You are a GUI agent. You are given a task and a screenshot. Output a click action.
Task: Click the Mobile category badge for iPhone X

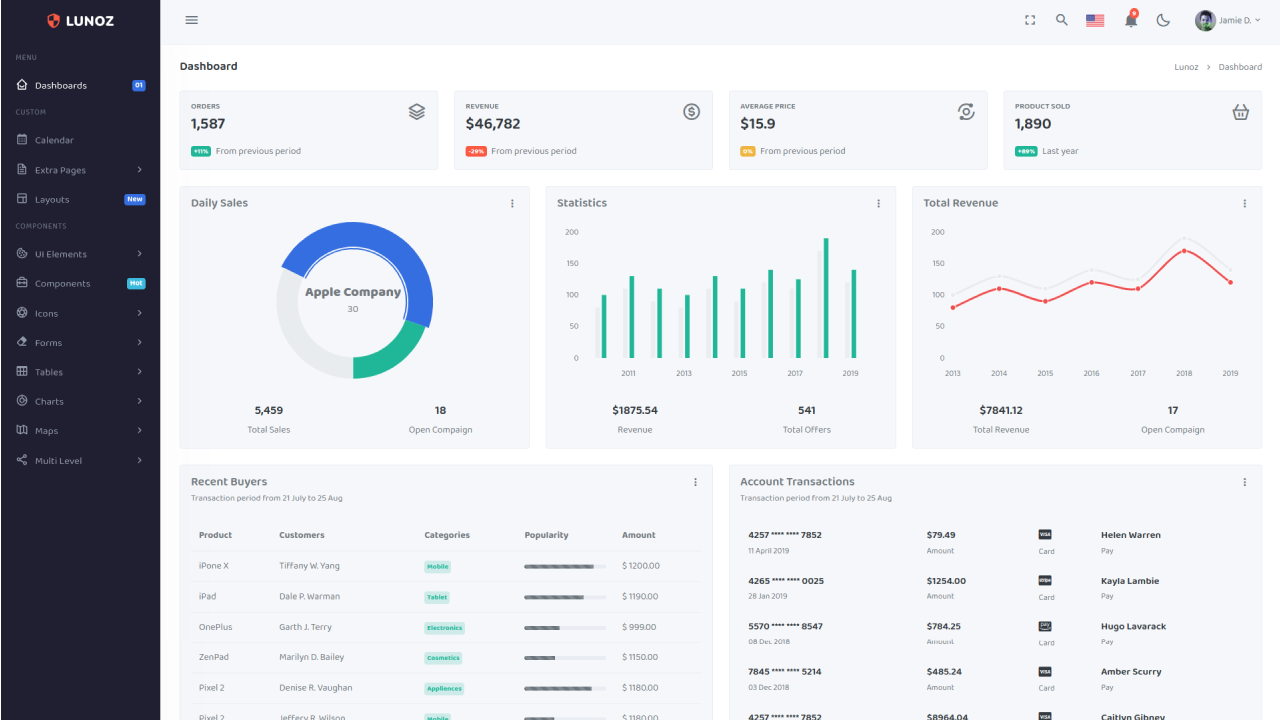pyautogui.click(x=437, y=565)
